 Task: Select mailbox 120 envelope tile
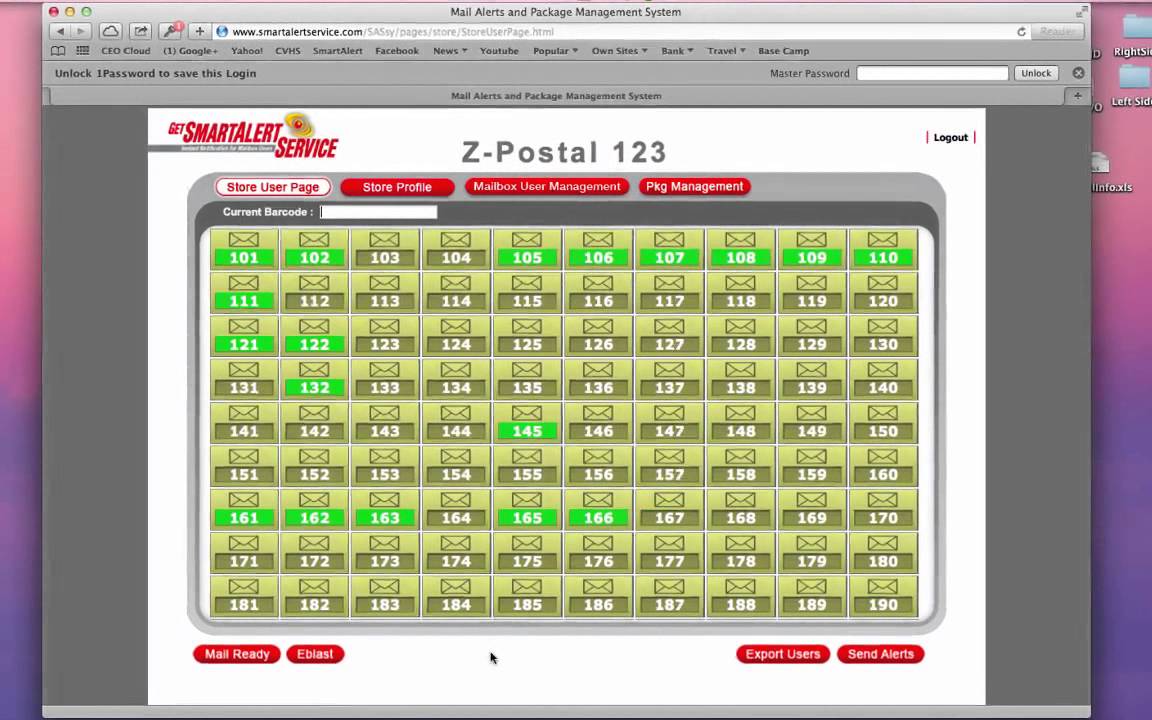click(883, 292)
